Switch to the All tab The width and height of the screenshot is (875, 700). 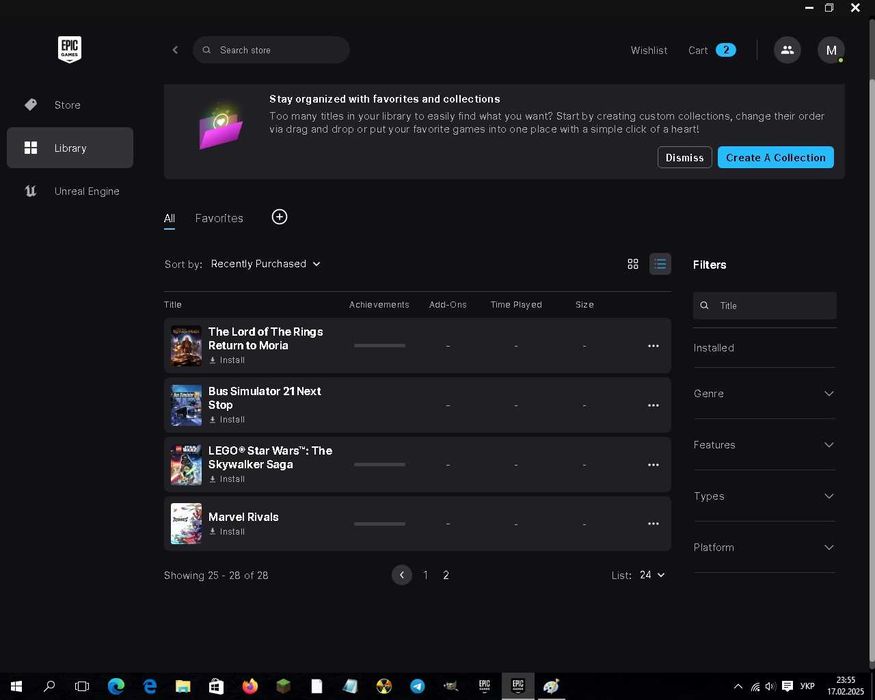(169, 218)
